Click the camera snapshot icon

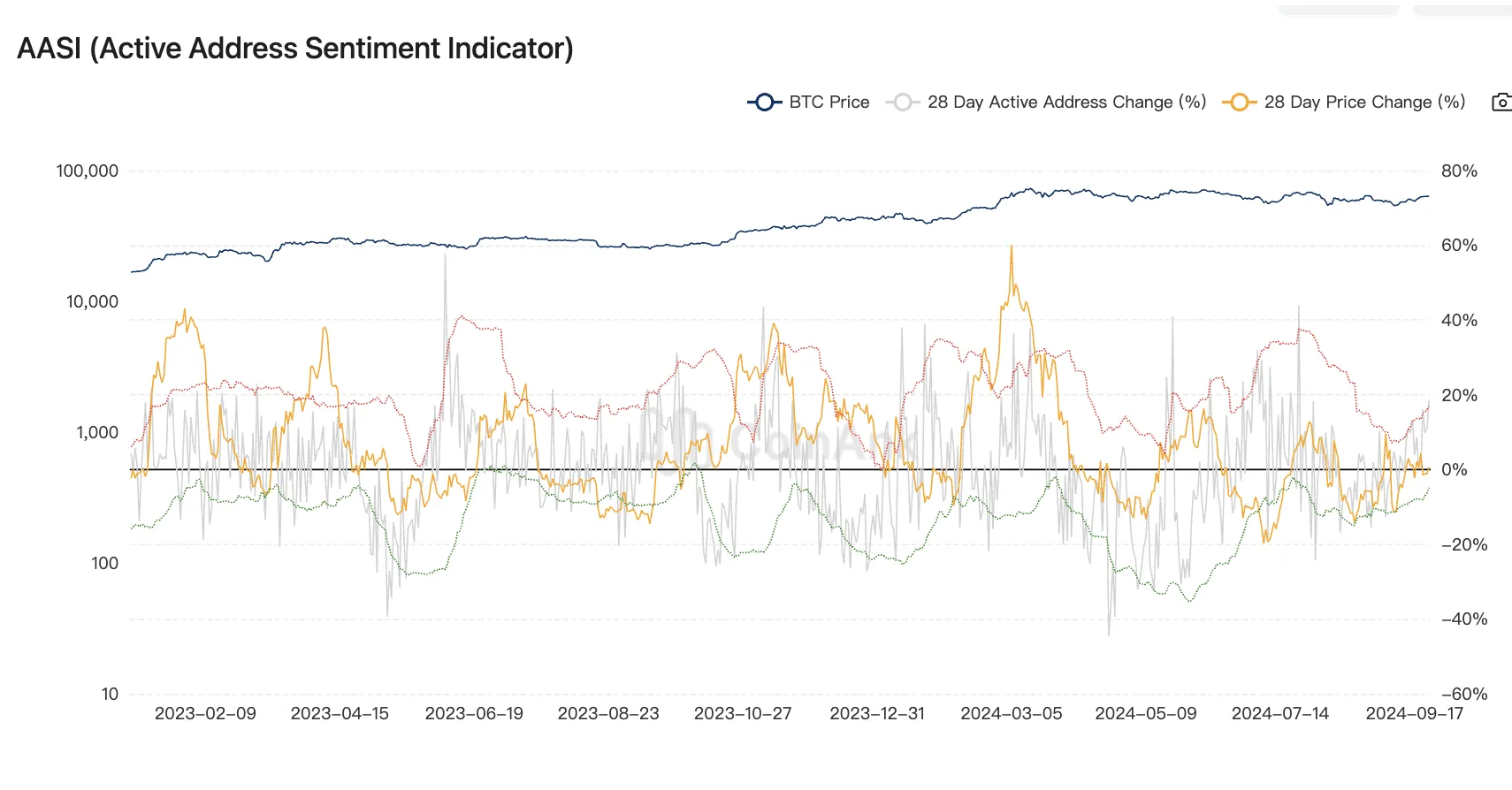1501,103
